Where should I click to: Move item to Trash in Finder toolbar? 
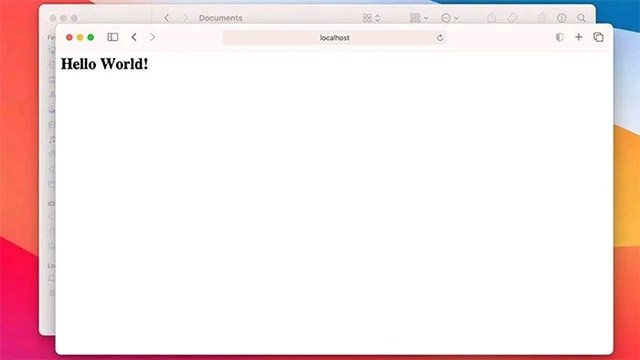[542, 18]
